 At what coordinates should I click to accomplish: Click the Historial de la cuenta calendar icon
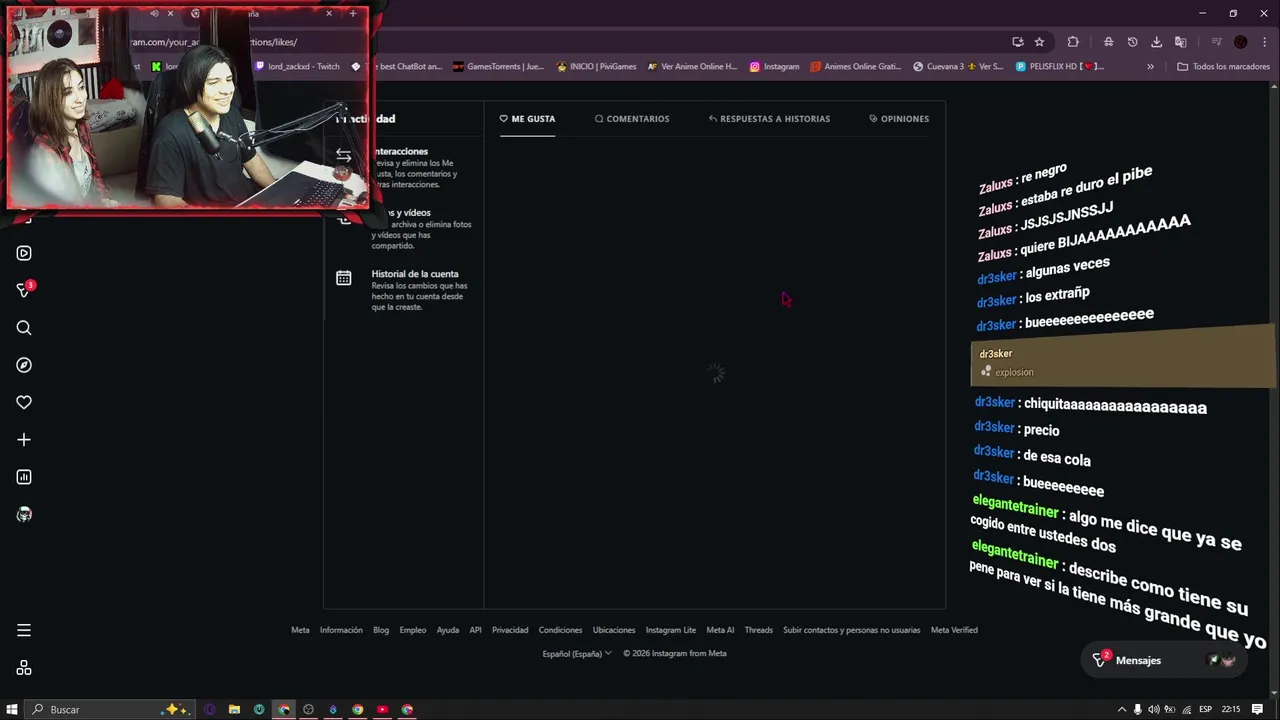pos(343,278)
